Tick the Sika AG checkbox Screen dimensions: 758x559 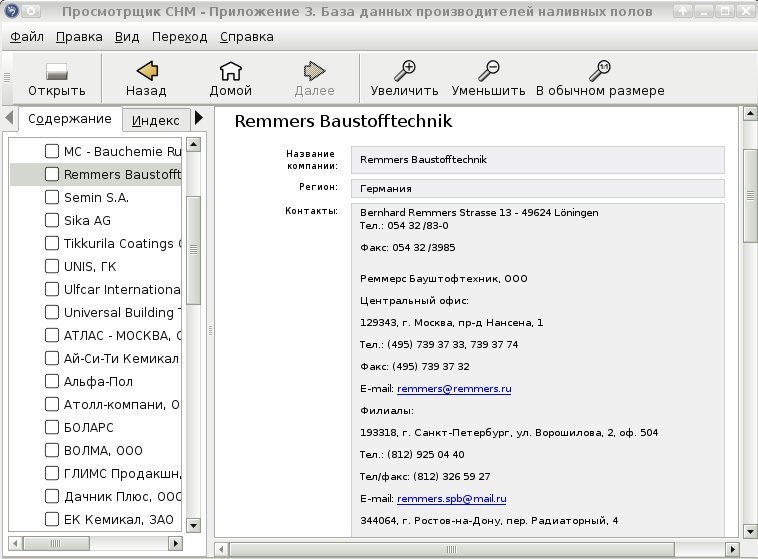click(52, 220)
